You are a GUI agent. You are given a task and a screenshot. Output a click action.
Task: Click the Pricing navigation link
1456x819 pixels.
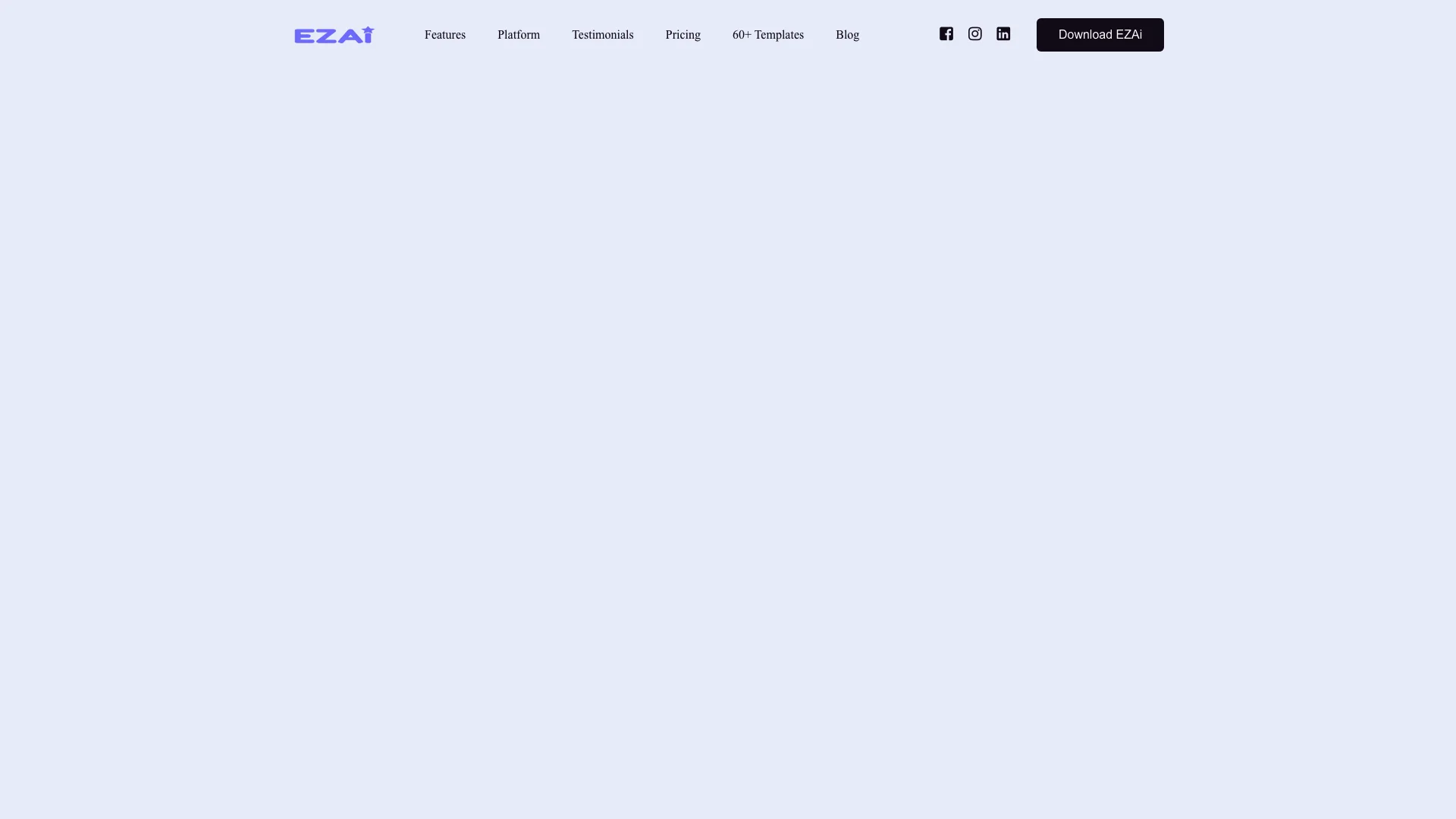[683, 34]
